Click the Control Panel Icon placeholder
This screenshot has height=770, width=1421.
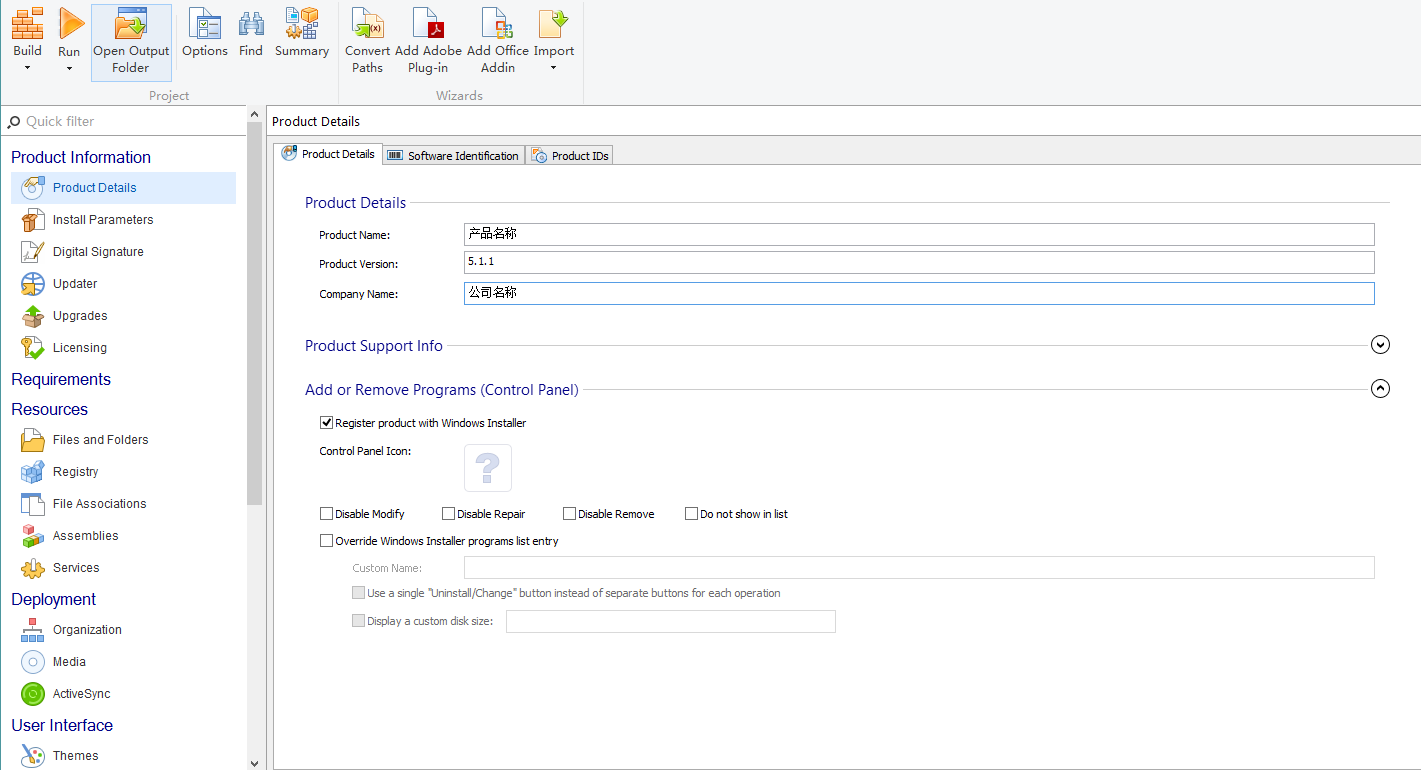tap(488, 468)
